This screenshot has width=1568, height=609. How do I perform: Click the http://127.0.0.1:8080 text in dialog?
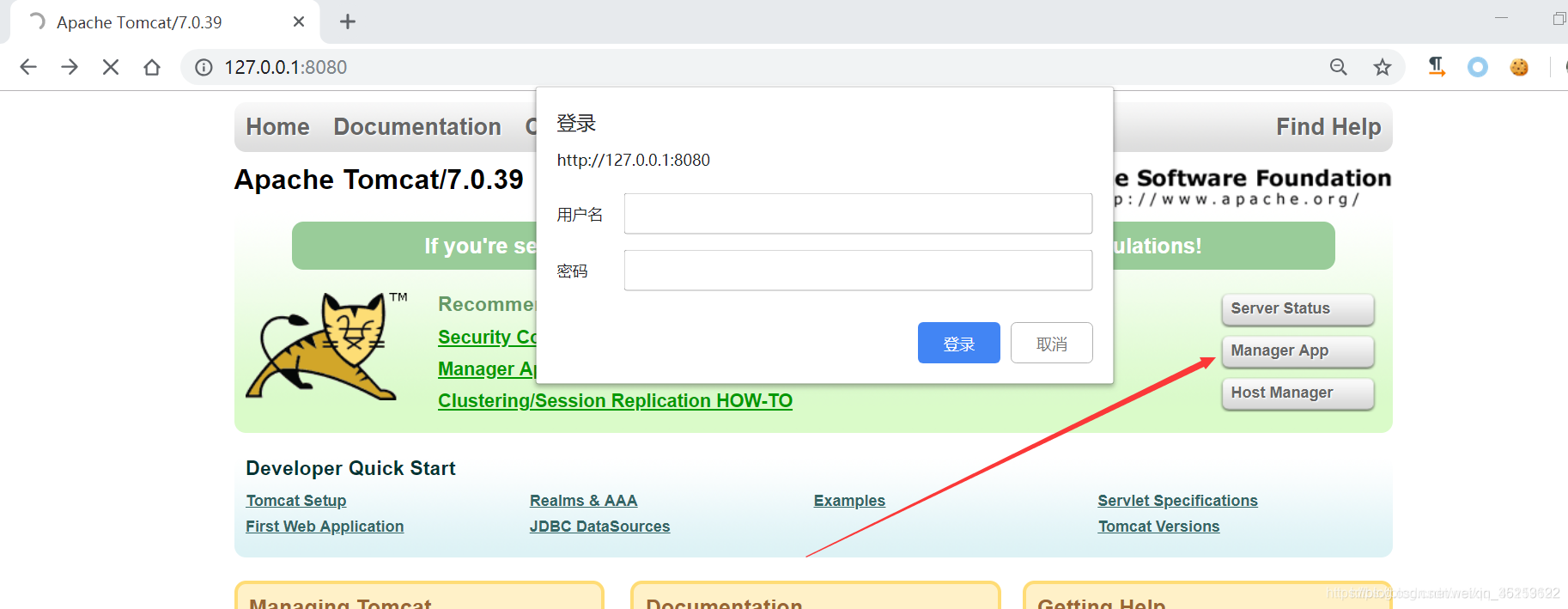[633, 161]
